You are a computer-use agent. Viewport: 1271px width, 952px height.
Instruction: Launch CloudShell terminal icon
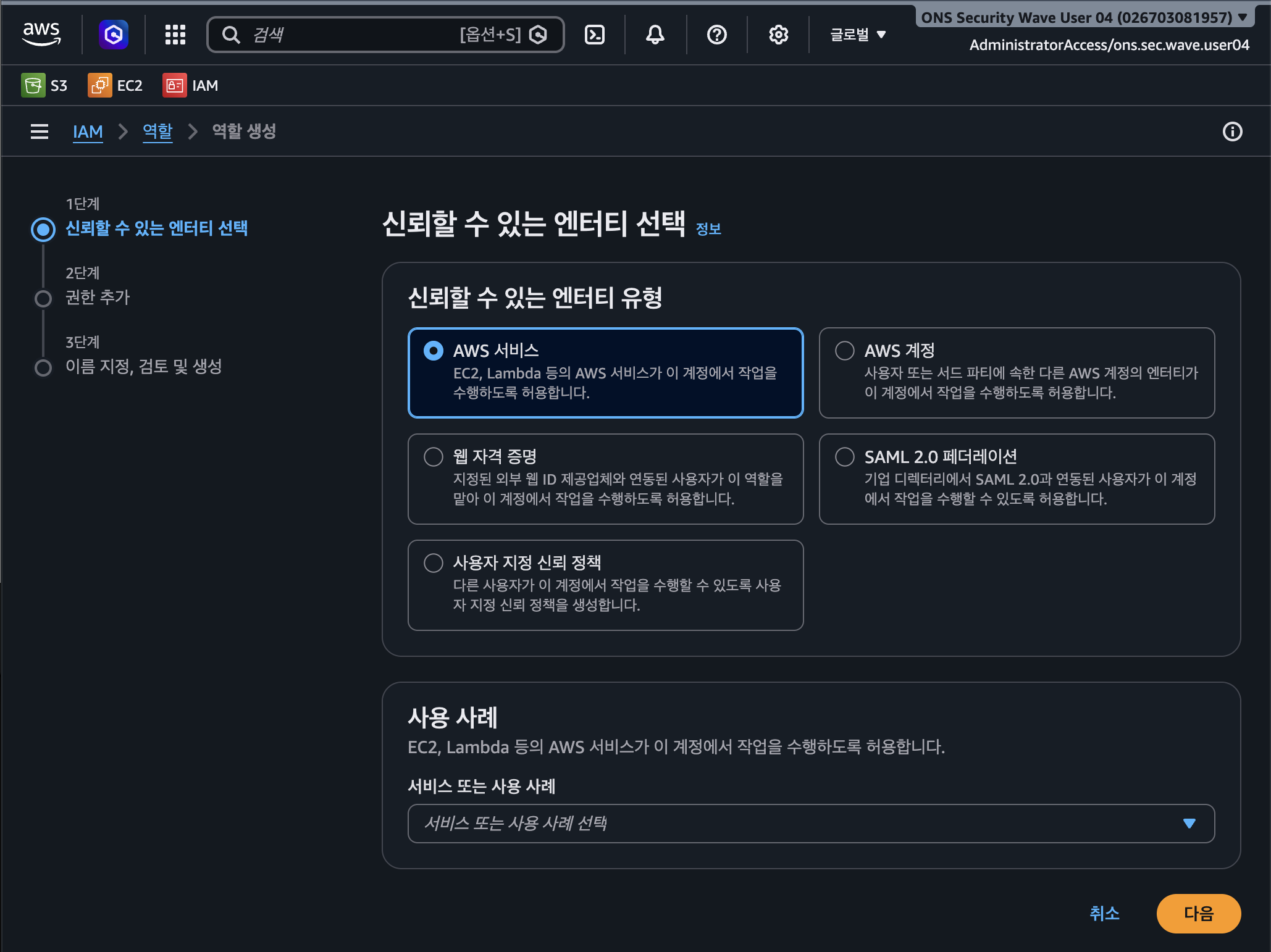tap(595, 35)
